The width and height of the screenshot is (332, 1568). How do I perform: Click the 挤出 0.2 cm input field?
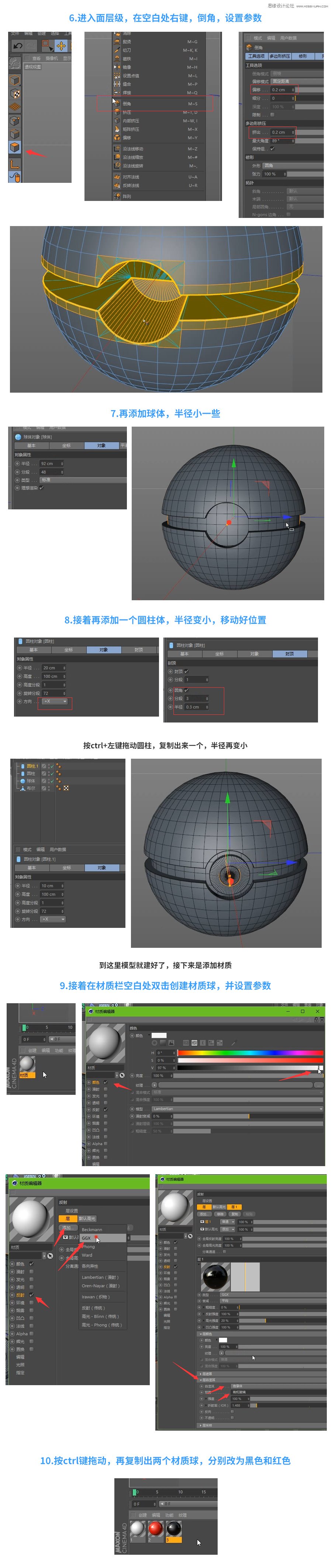point(283,132)
